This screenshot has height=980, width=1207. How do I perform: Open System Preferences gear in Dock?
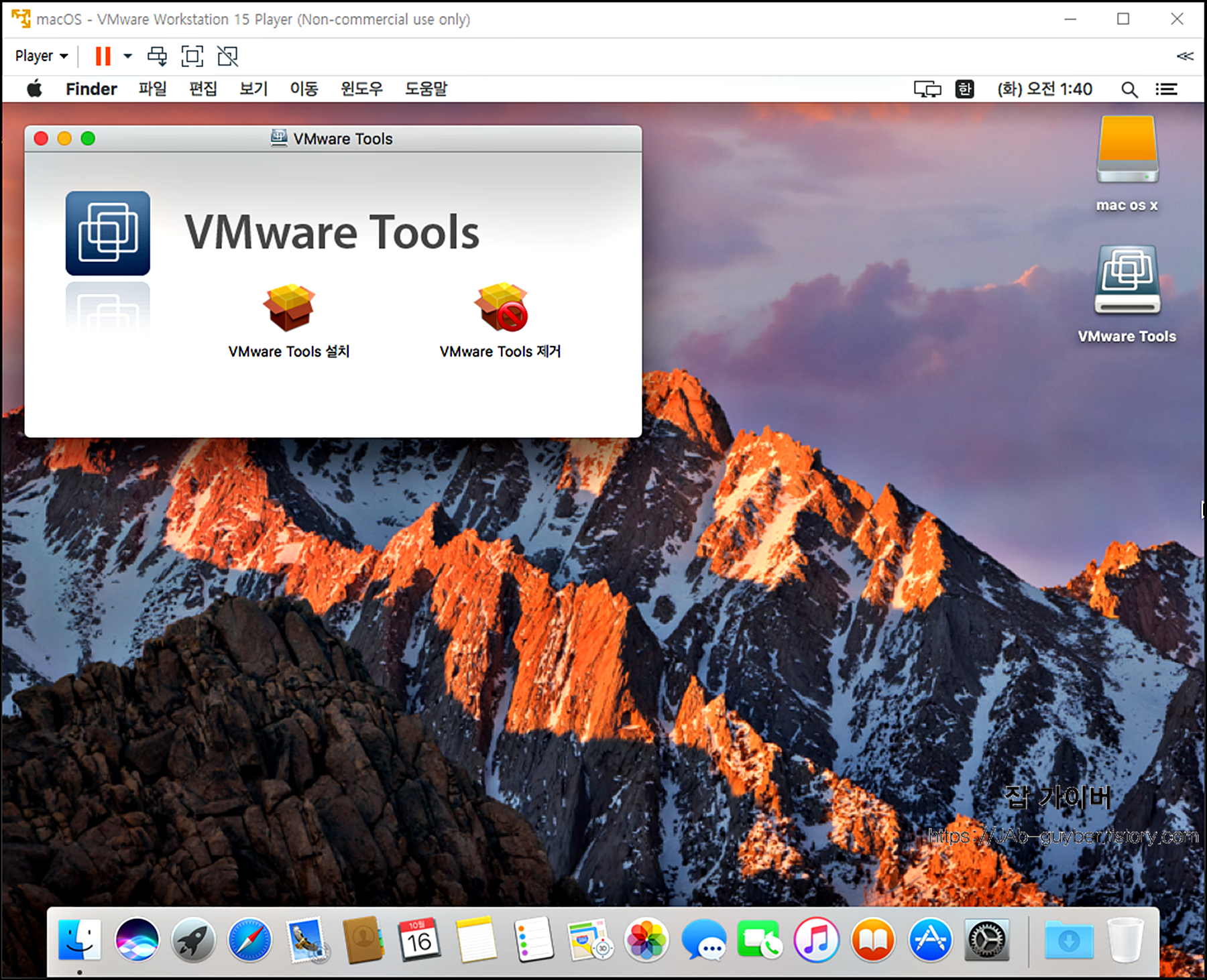(986, 940)
